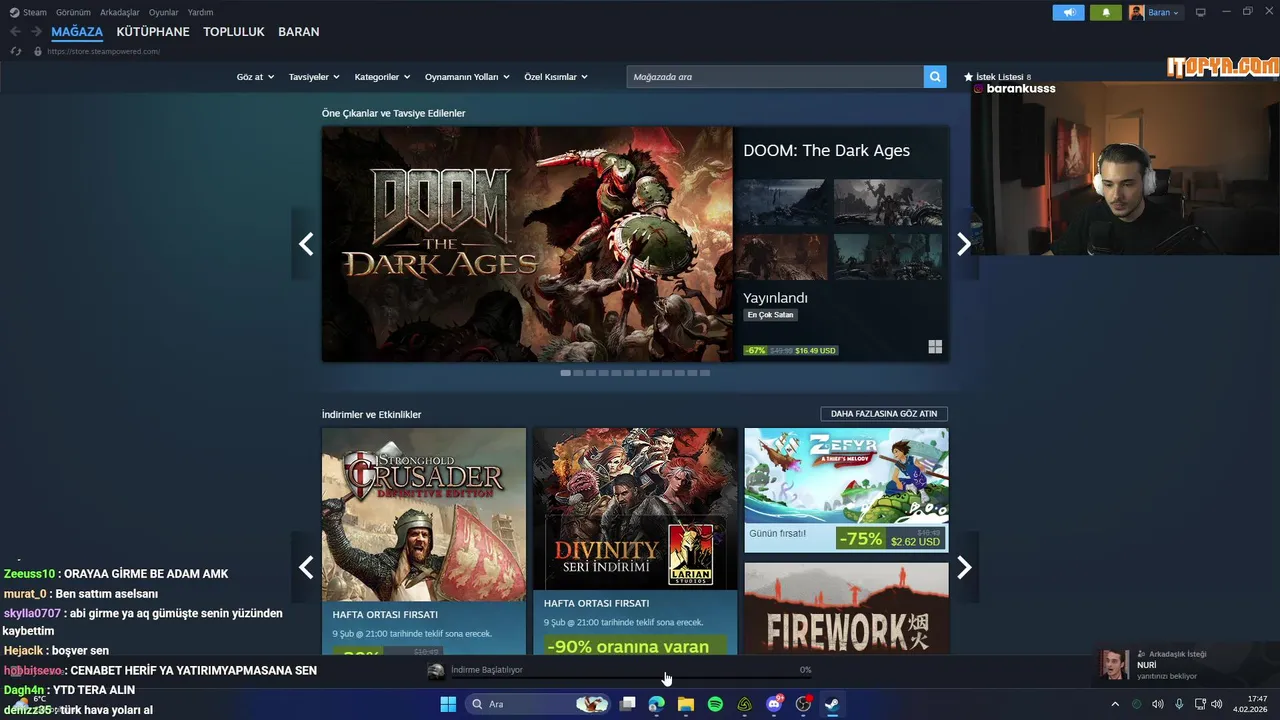Image resolution: width=1280 pixels, height=720 pixels.
Task: Open Task View on the taskbar
Action: 628,704
